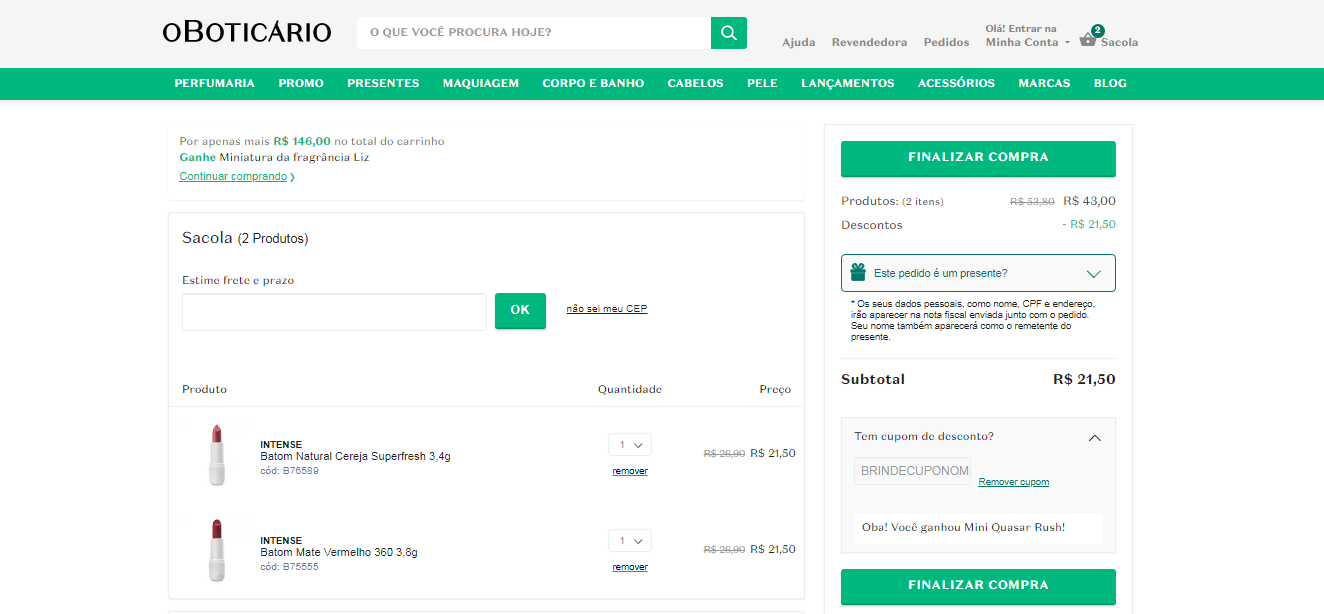Click product name 'Batom Mate Vermelho 360 3,8g'
This screenshot has height=614, width=1324.
[339, 552]
